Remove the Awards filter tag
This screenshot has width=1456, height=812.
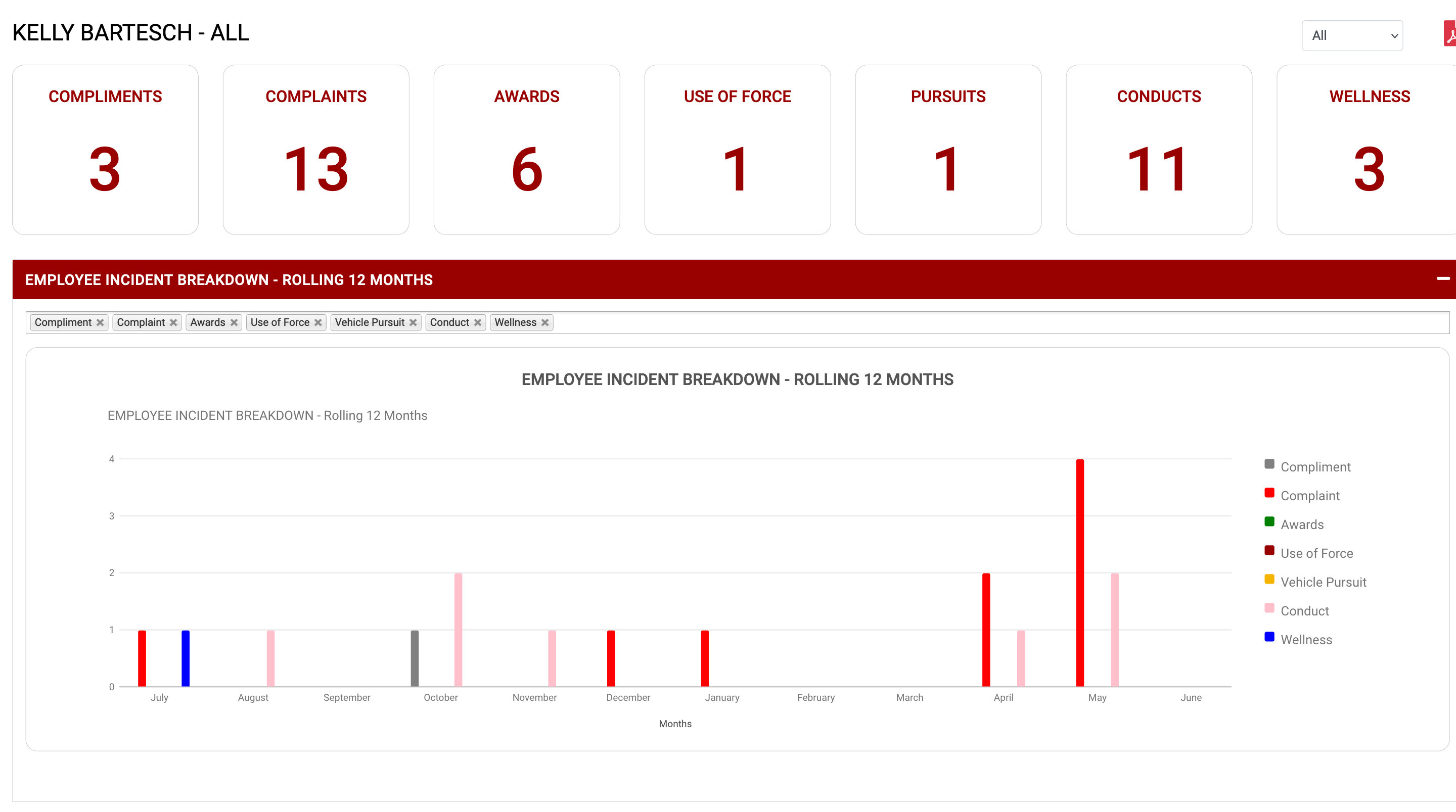234,322
